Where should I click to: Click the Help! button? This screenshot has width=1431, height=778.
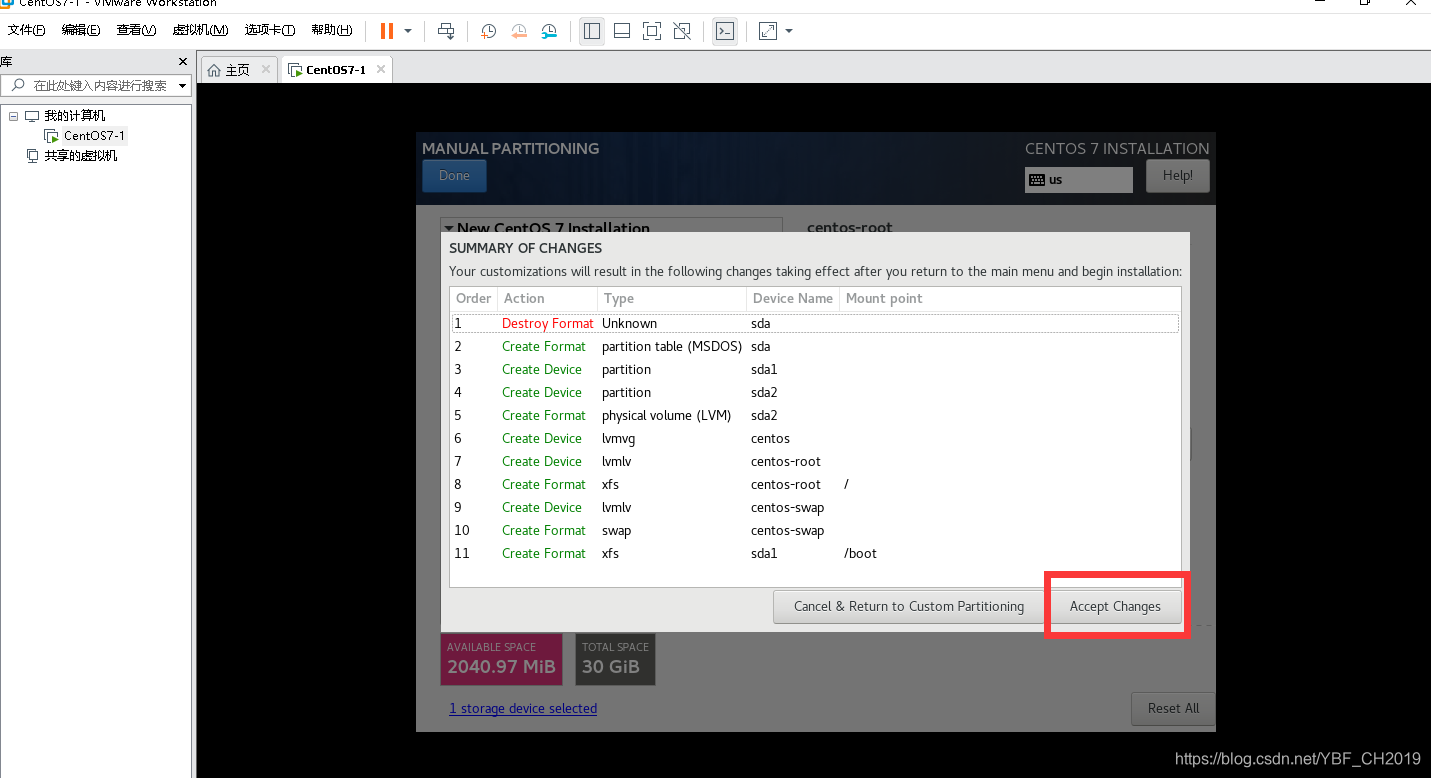point(1177,176)
